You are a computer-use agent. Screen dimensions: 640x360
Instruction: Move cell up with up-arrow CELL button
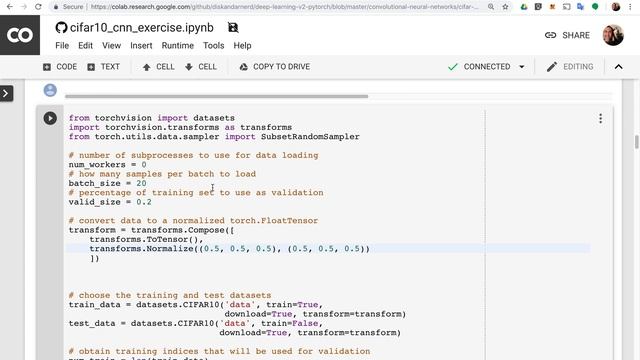(x=158, y=67)
